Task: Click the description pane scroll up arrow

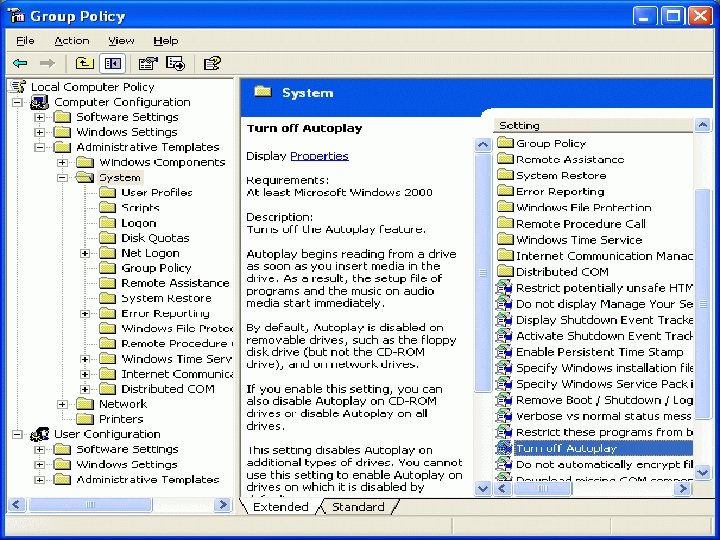Action: (483, 145)
